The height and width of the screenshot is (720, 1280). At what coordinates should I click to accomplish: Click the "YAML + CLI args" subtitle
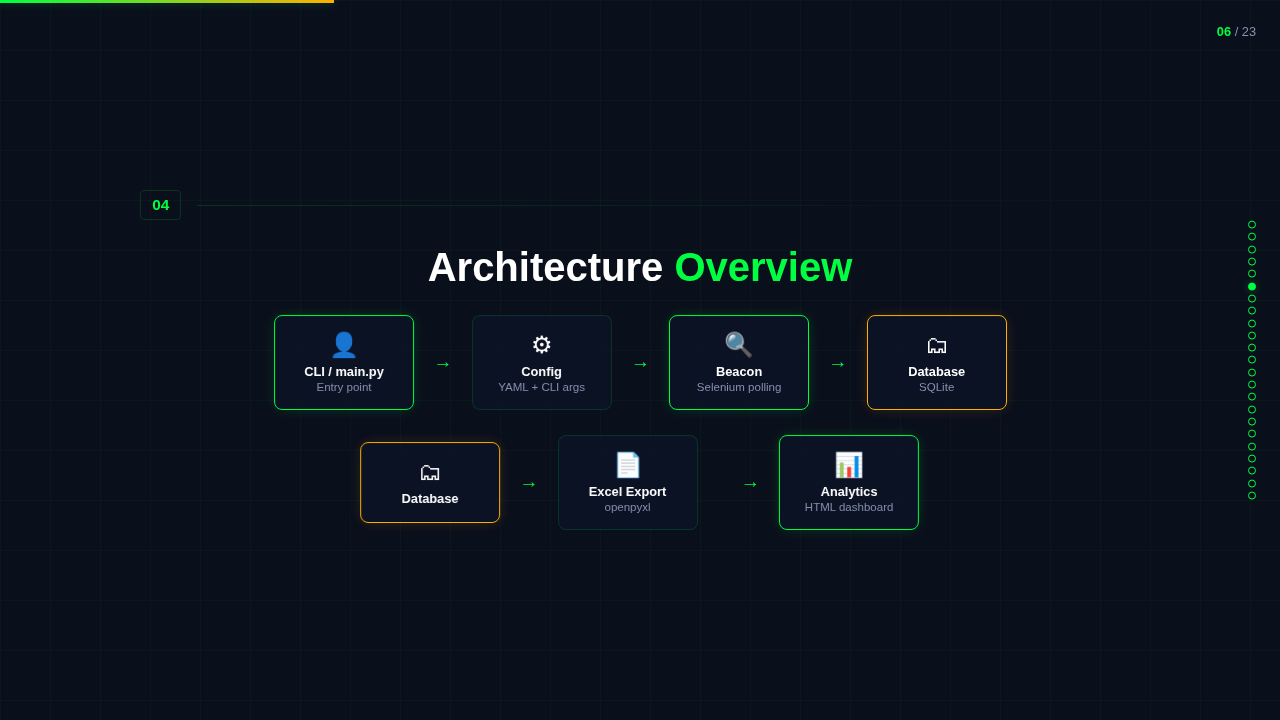tap(542, 387)
